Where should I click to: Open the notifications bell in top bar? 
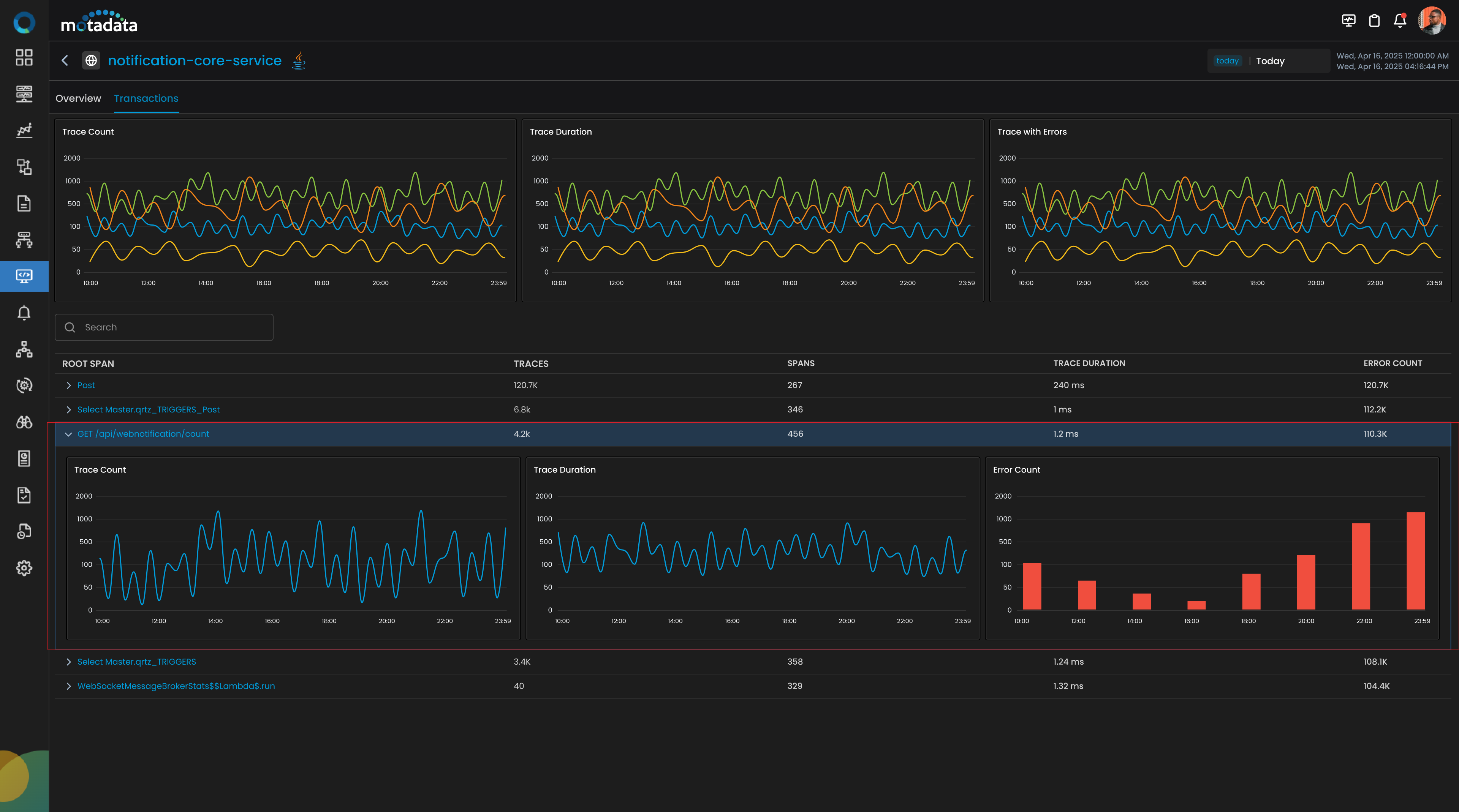[x=1399, y=21]
